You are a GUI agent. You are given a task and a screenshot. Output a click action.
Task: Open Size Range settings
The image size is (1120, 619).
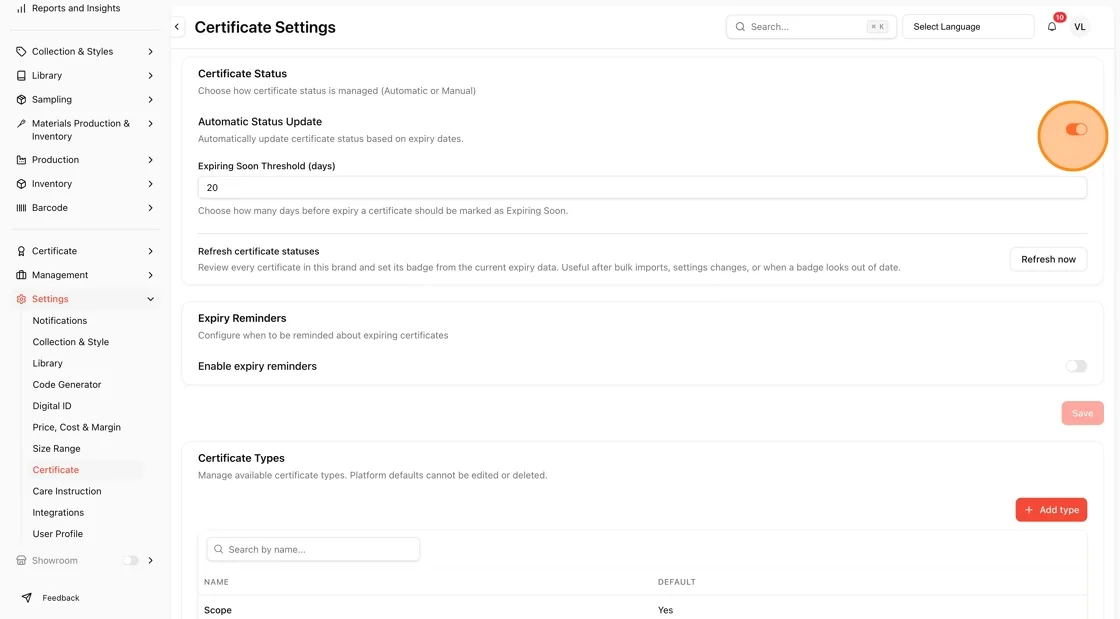(x=56, y=449)
